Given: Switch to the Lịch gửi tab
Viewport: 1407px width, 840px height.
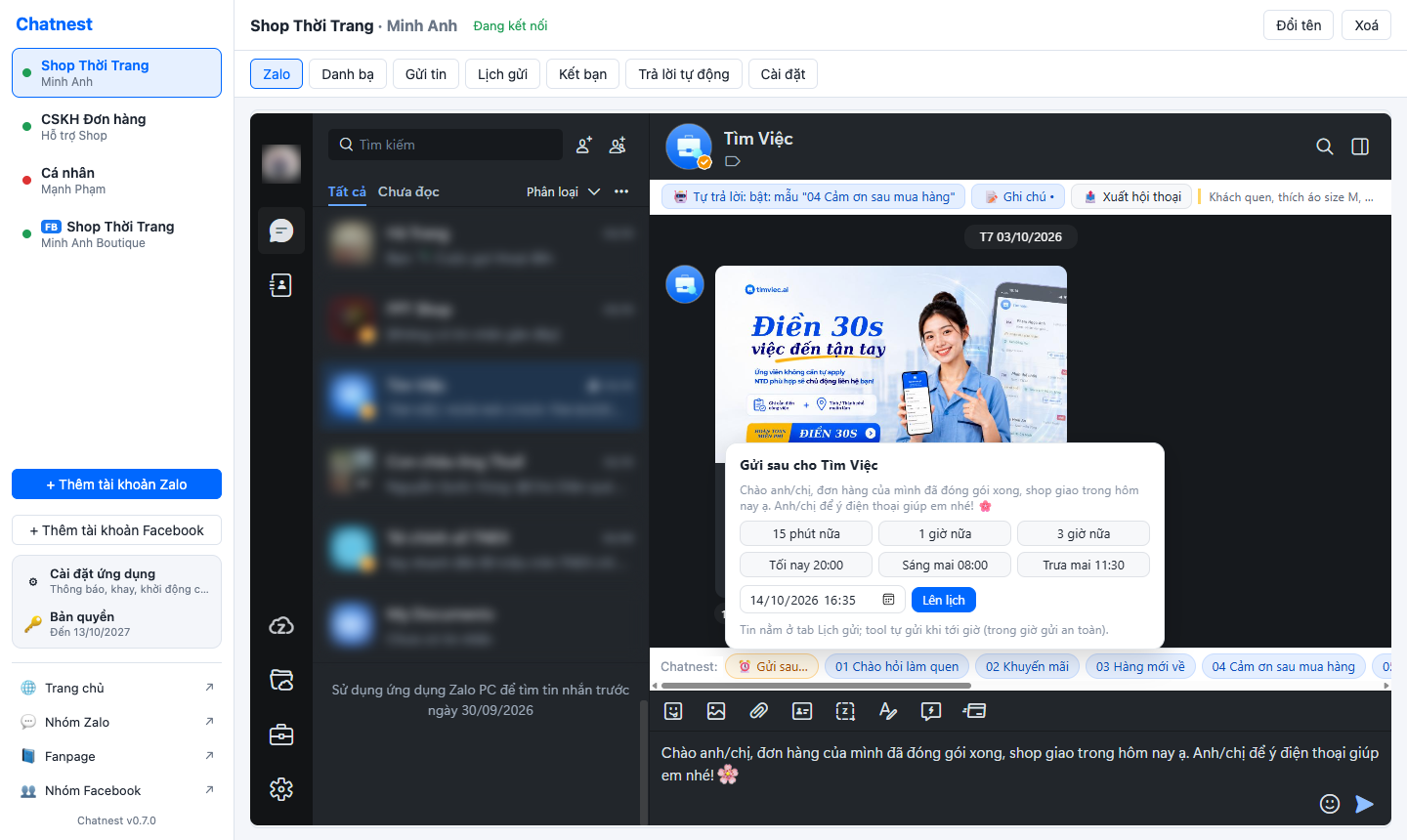Looking at the screenshot, I should [502, 74].
